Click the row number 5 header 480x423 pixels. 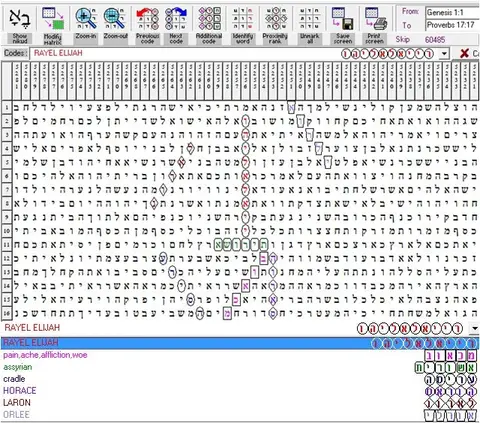click(x=7, y=162)
